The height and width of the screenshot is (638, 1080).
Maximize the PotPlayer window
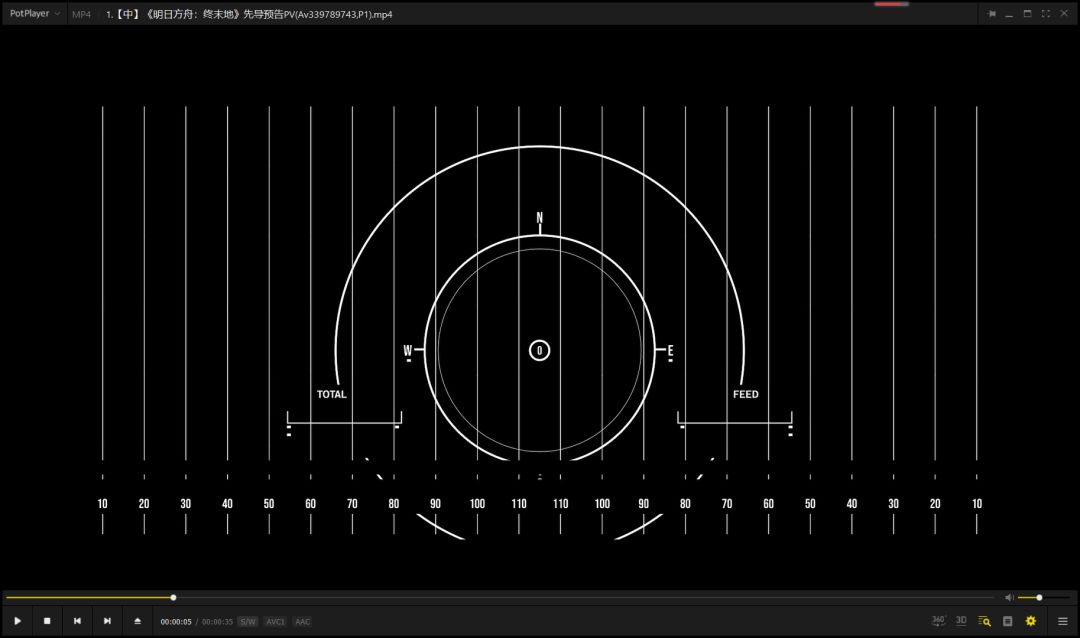point(1027,14)
